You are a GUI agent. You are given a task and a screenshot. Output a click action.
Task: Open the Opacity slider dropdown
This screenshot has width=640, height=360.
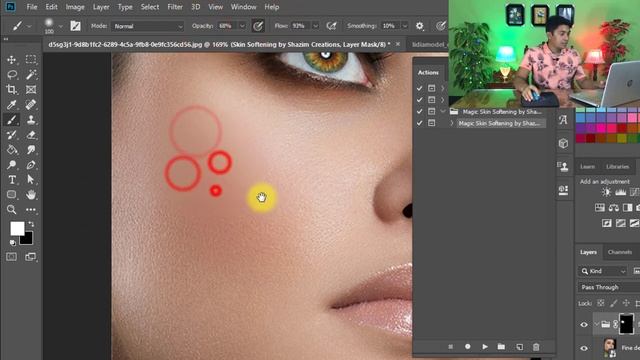pyautogui.click(x=242, y=26)
